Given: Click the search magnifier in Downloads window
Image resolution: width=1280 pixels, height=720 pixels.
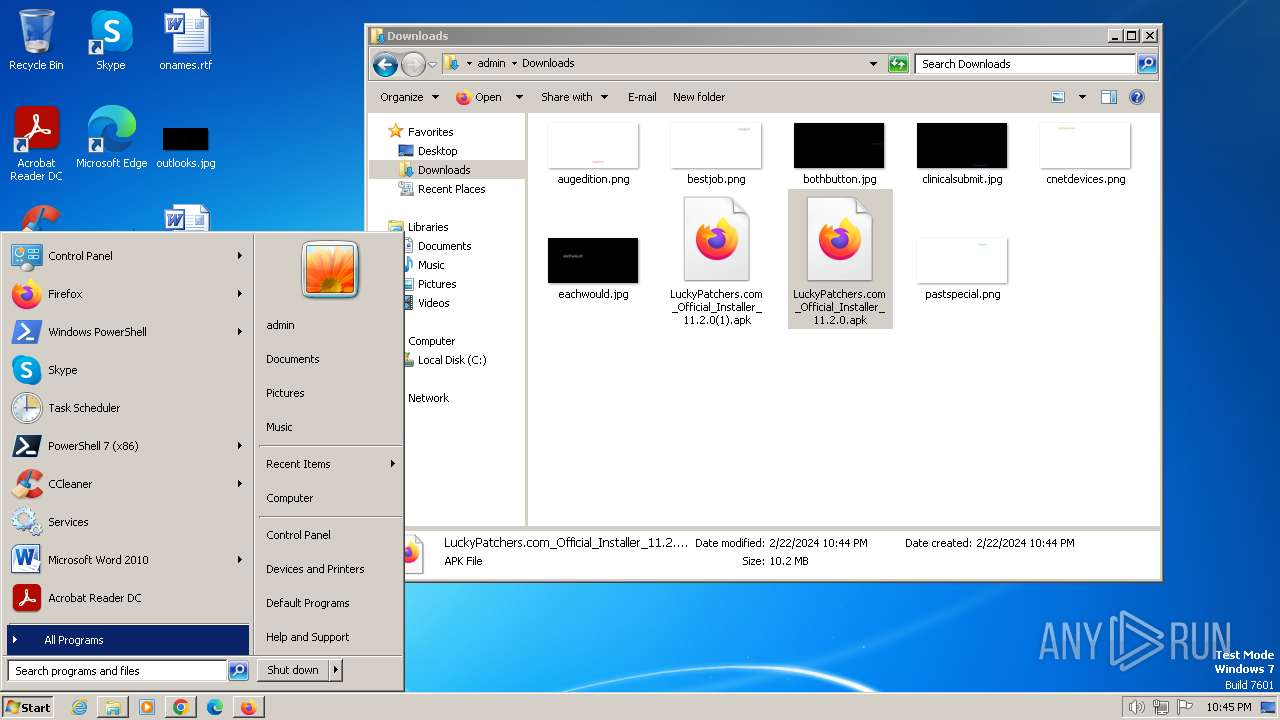Looking at the screenshot, I should pos(1146,64).
